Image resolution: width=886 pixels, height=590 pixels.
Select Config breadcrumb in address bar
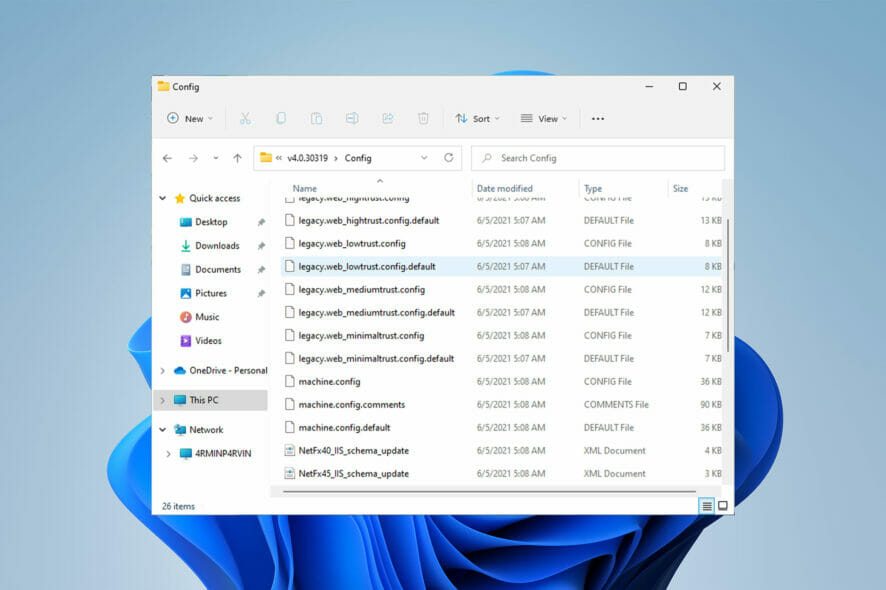click(358, 158)
